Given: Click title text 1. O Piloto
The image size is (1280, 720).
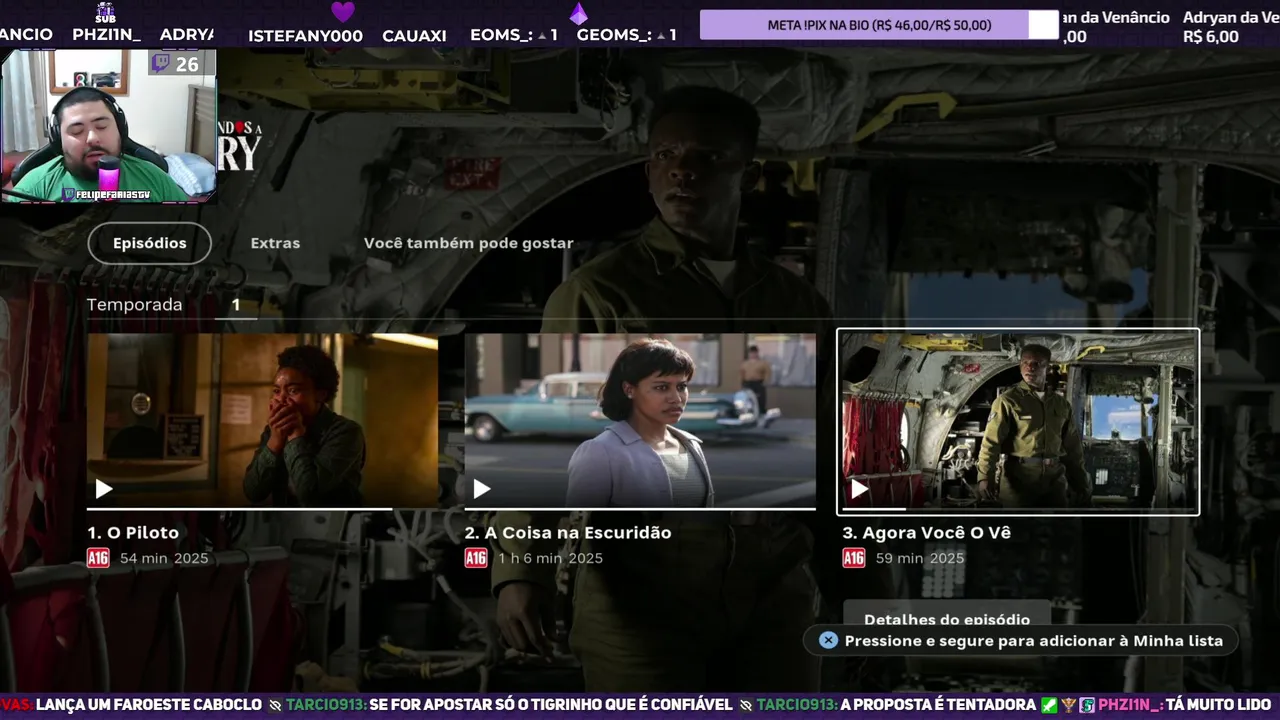Looking at the screenshot, I should click(x=133, y=533).
